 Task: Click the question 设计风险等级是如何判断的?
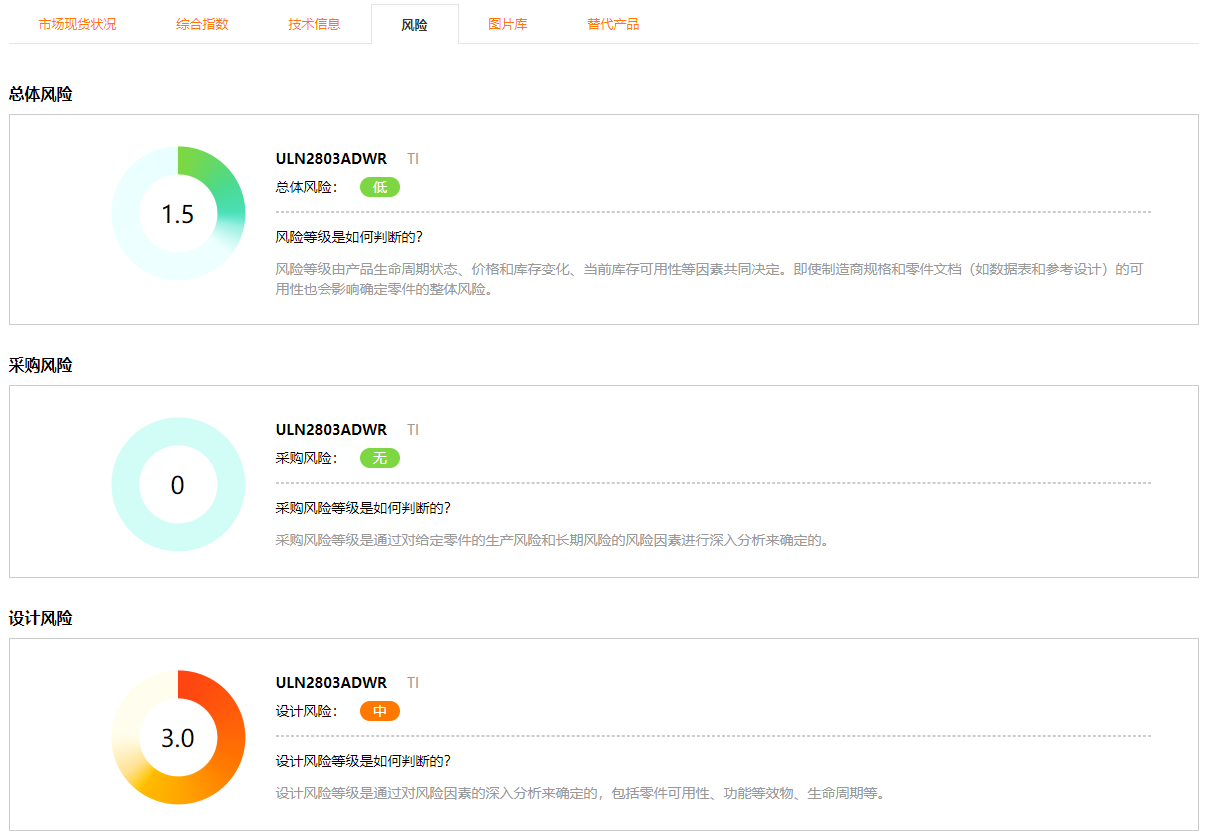364,761
